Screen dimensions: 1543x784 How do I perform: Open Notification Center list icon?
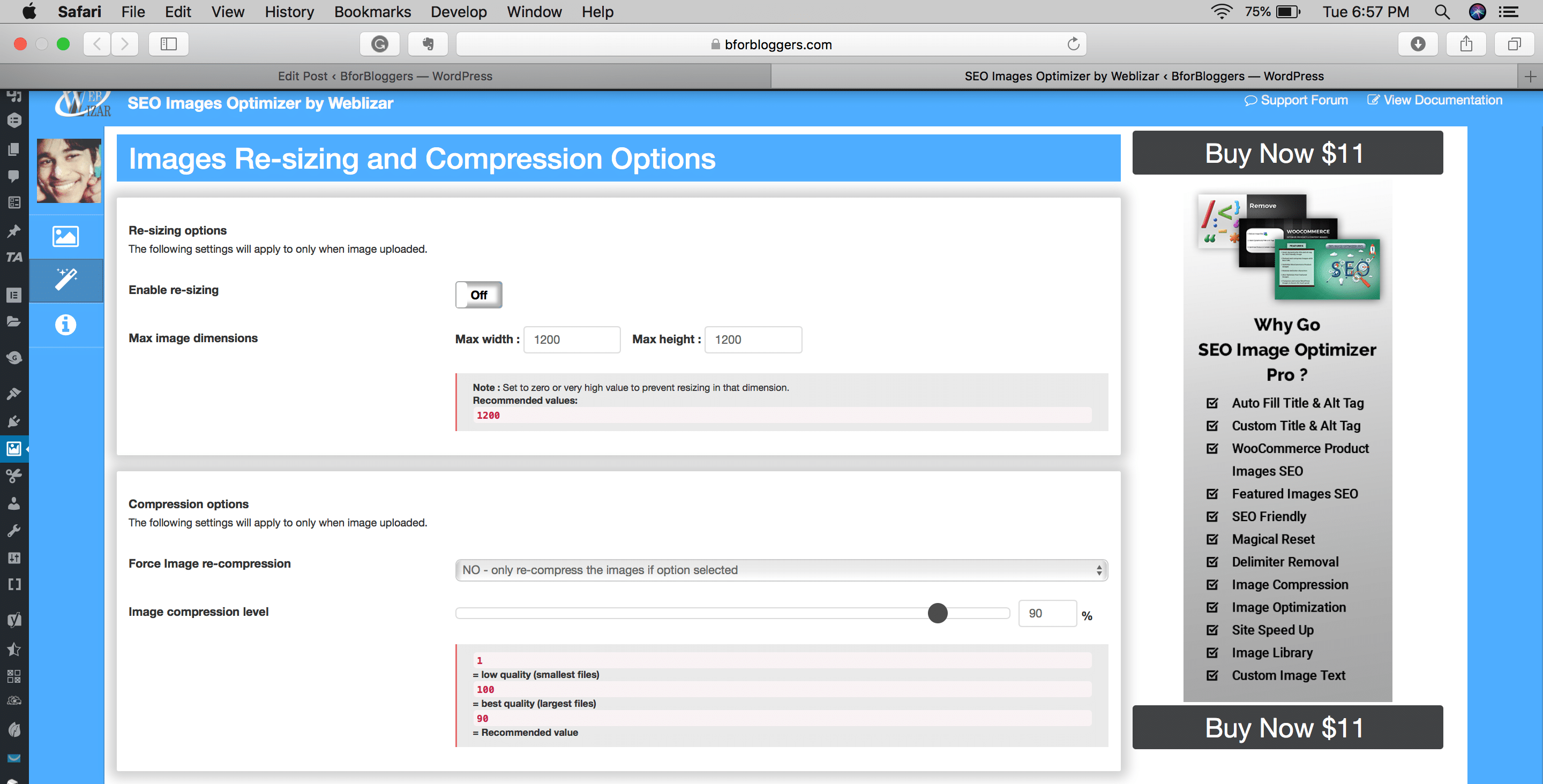[1508, 12]
